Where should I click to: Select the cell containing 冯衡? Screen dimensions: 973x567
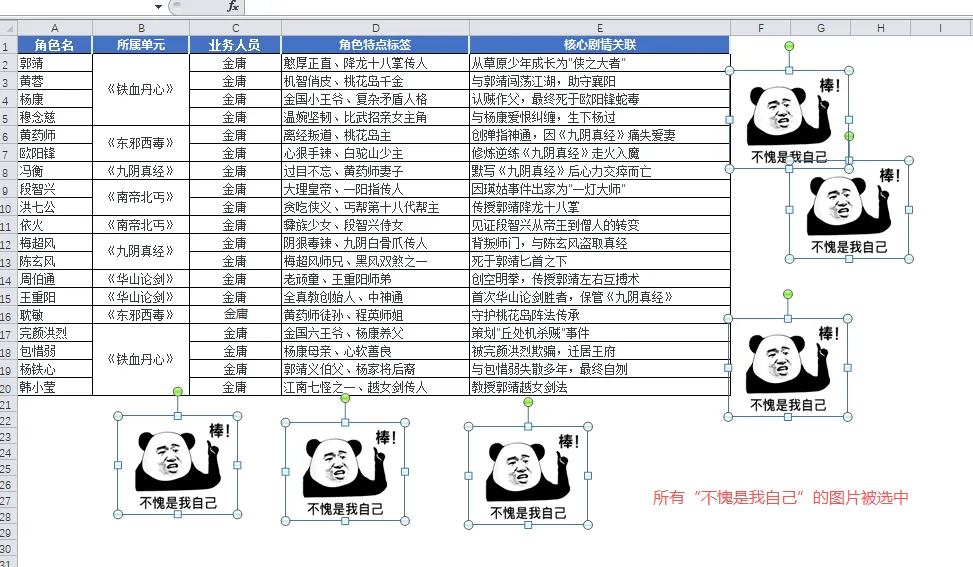pyautogui.click(x=55, y=171)
